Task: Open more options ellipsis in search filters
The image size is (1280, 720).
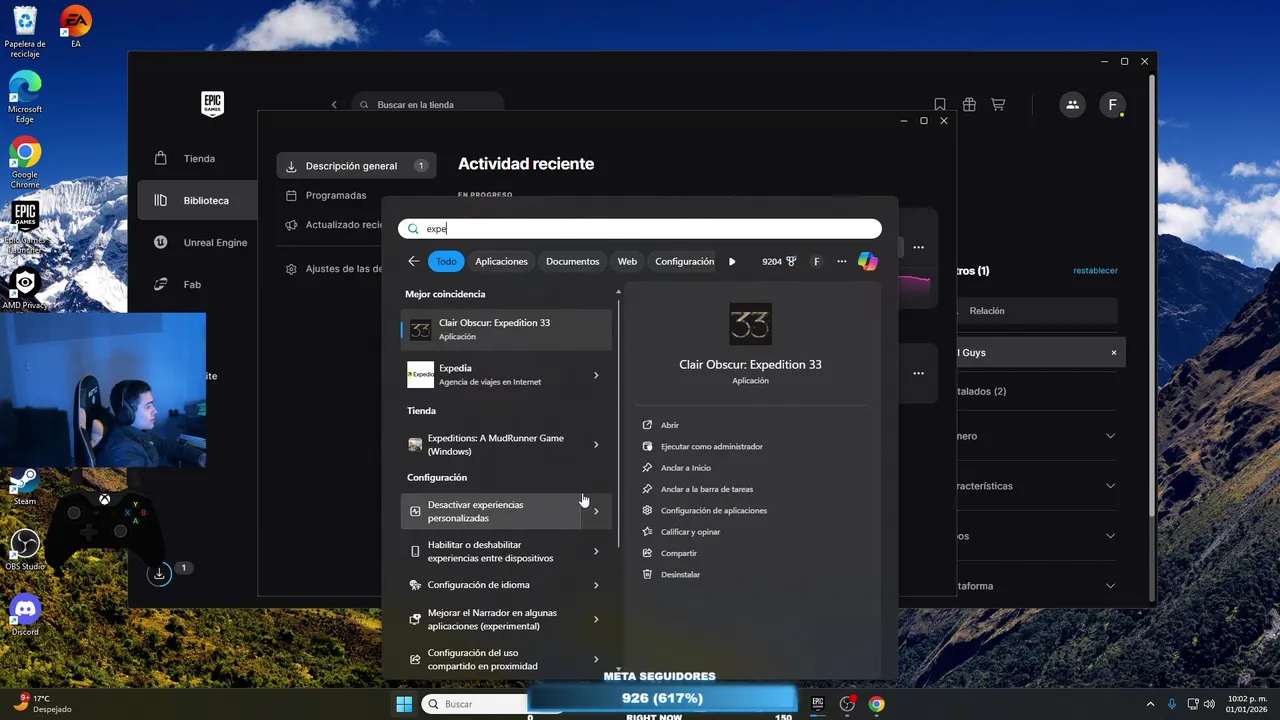Action: click(842, 261)
